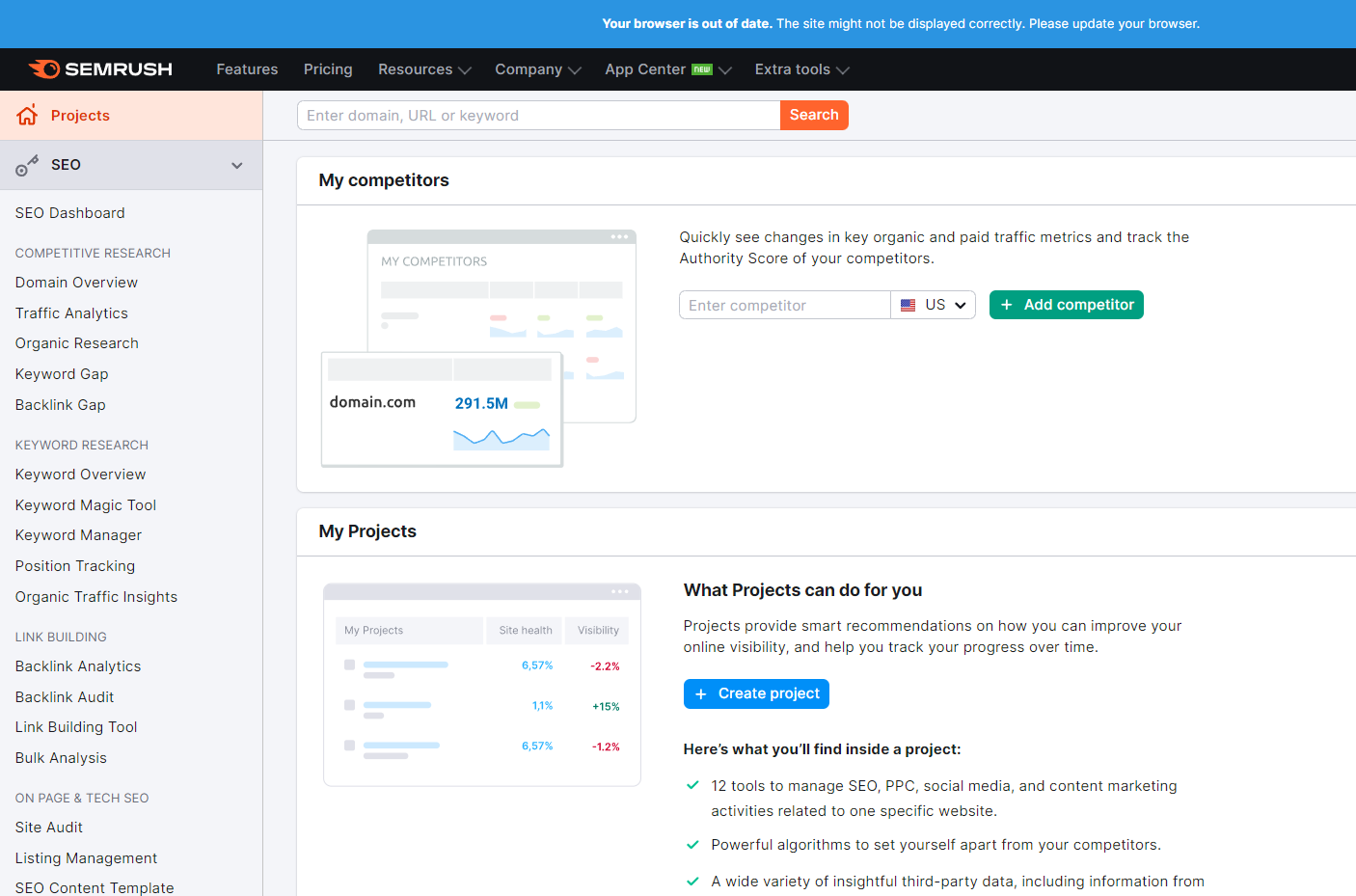Click the SEO key icon
Image resolution: width=1356 pixels, height=896 pixels.
[27, 166]
